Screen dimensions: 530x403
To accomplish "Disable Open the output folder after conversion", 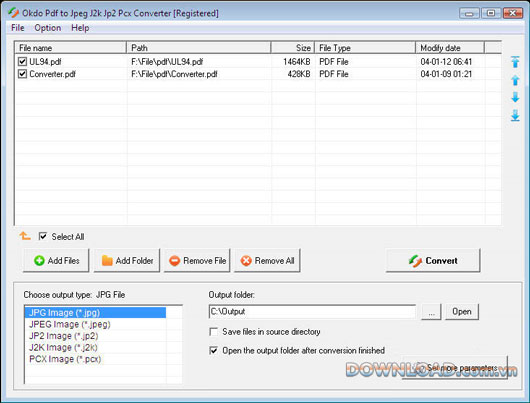I will 214,350.
